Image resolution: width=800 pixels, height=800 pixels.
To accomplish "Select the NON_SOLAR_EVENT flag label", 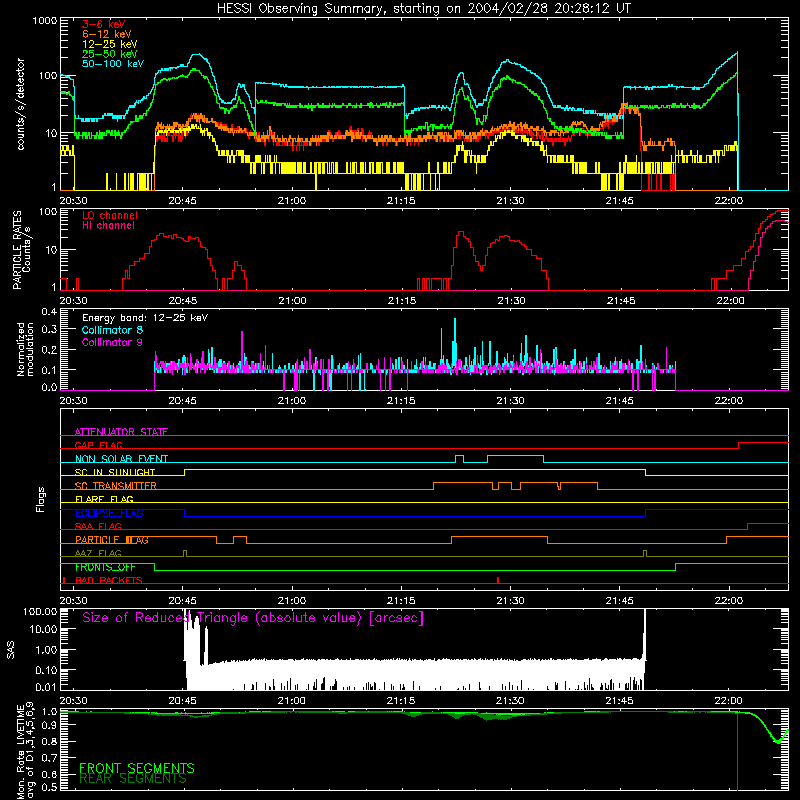I will [x=121, y=459].
